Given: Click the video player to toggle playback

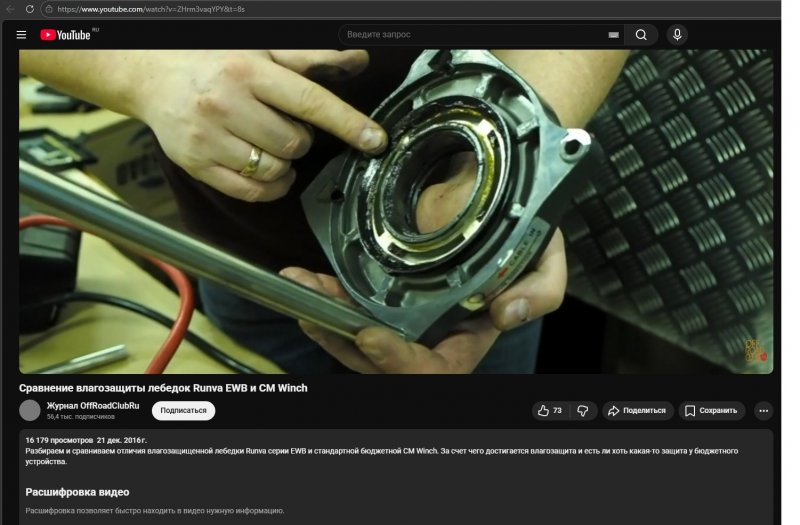Looking at the screenshot, I should [395, 210].
